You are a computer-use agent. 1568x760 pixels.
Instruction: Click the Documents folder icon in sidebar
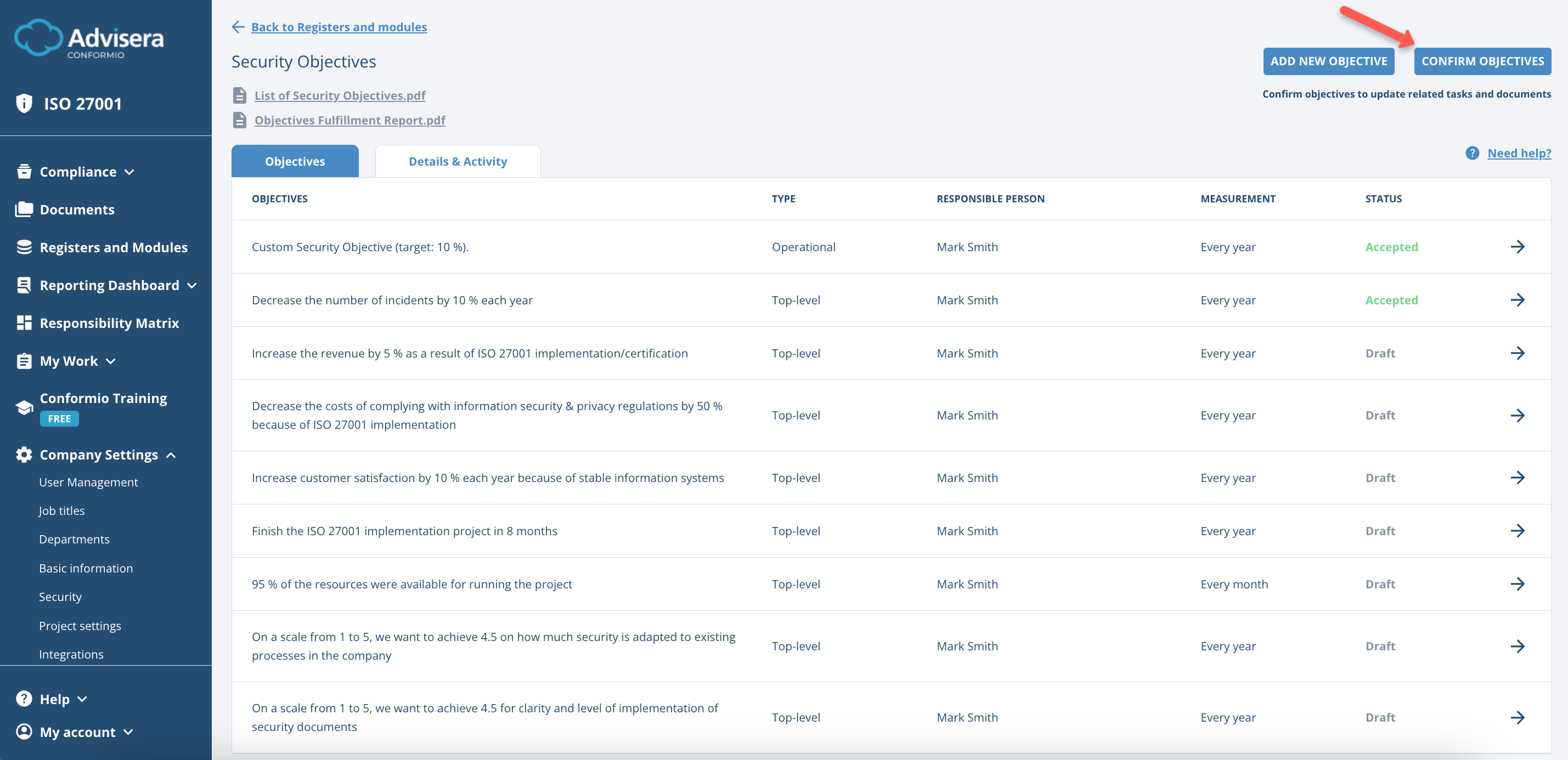[24, 209]
